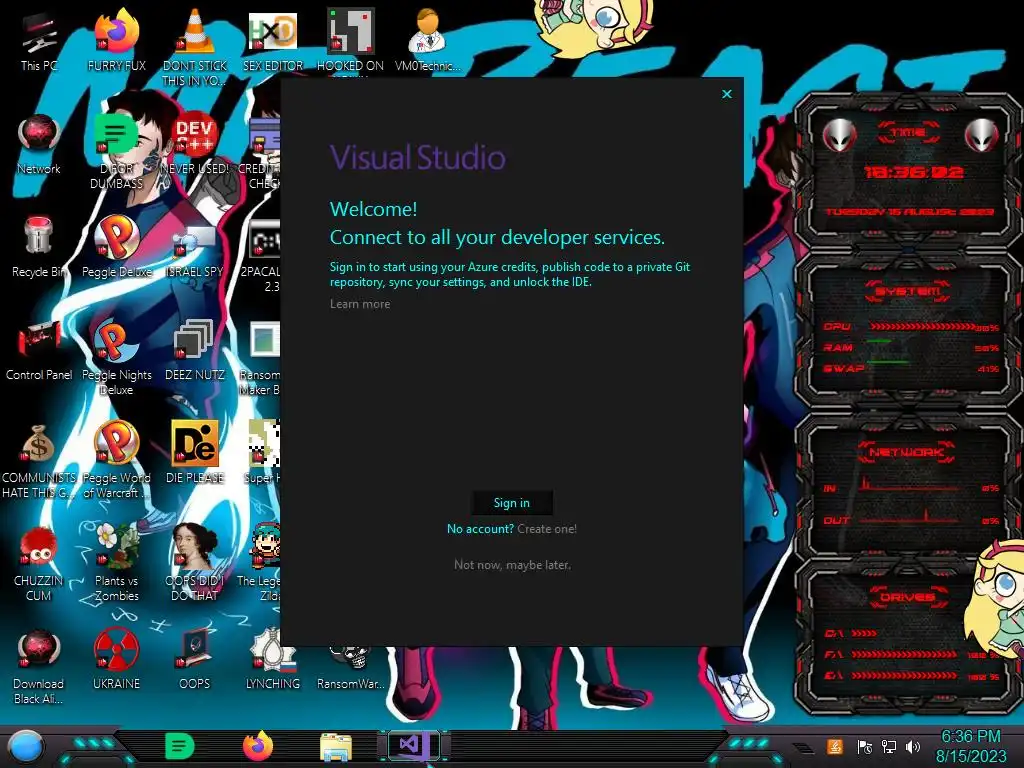Image resolution: width=1024 pixels, height=768 pixels.
Task: Click the network tray icon
Action: pyautogui.click(x=889, y=746)
